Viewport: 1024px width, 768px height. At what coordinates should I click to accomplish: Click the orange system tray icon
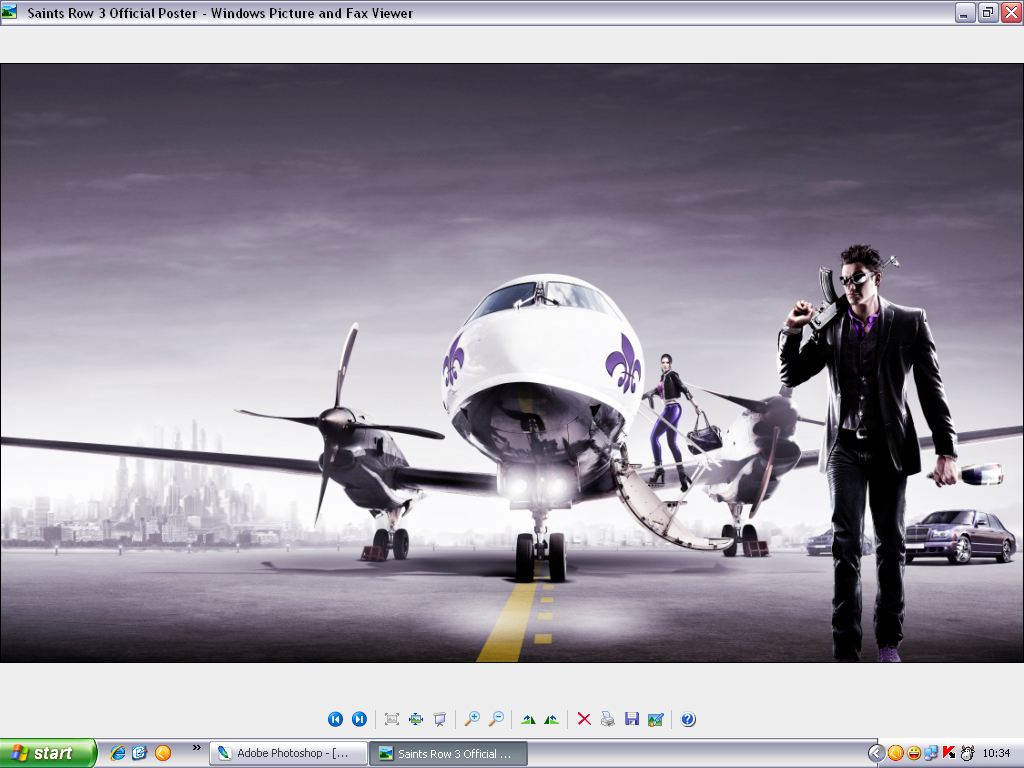pos(895,754)
